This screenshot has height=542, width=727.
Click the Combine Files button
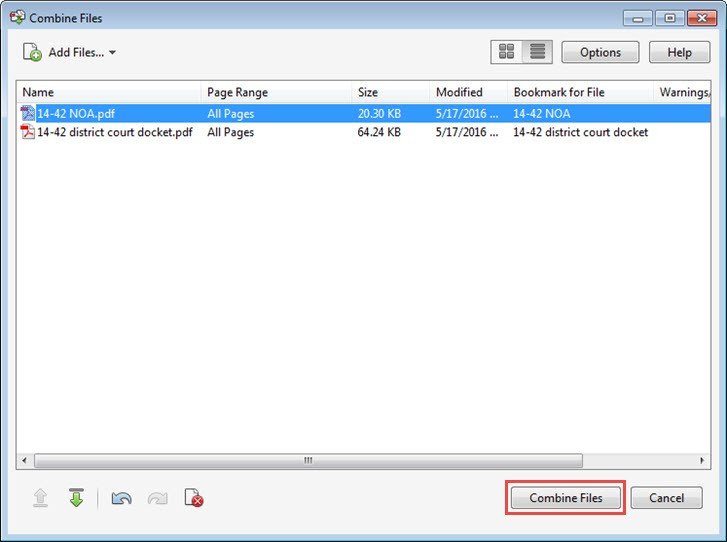pos(566,498)
